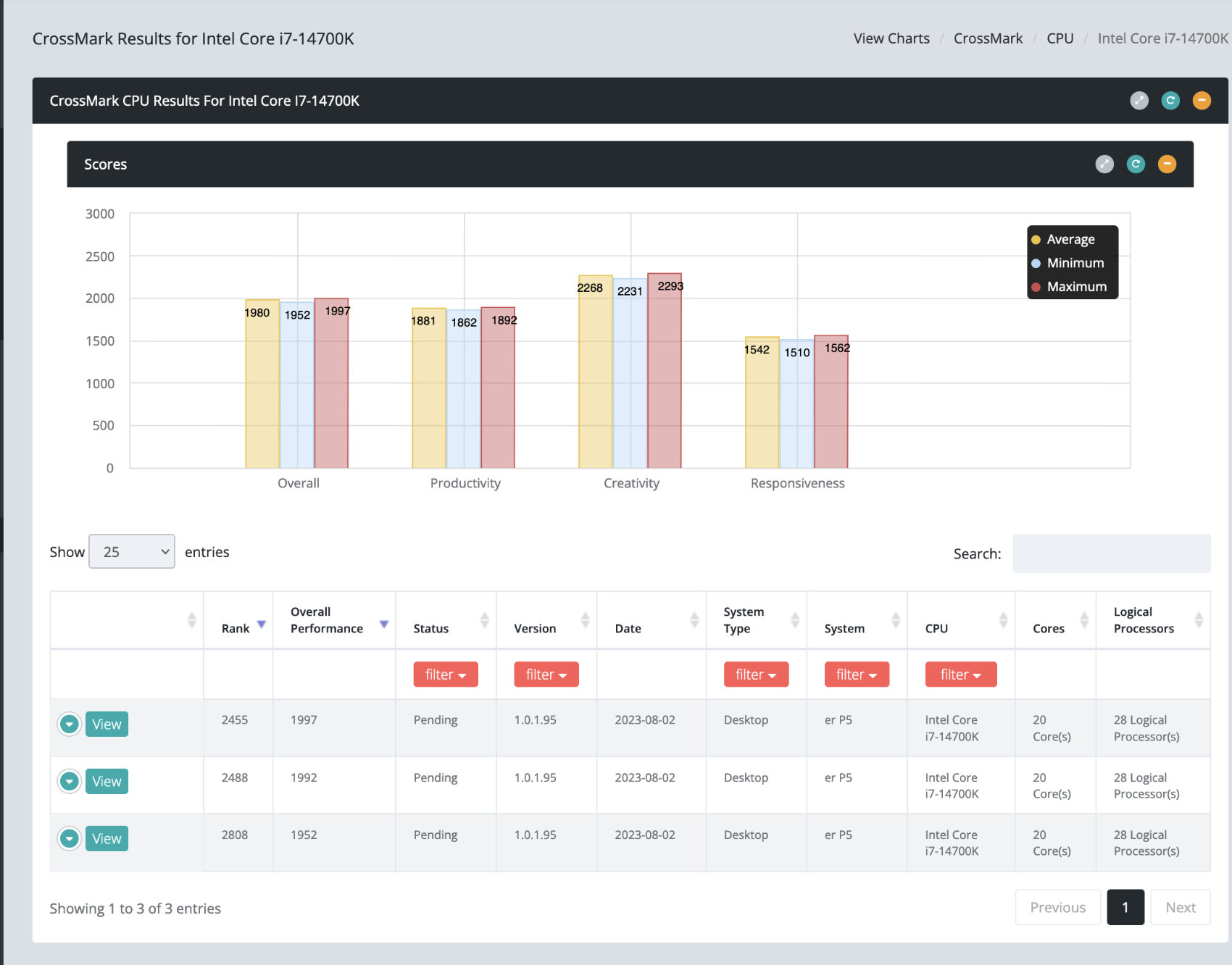The height and width of the screenshot is (965, 1232).
Task: Open the CrossMark breadcrumb link
Action: [988, 38]
